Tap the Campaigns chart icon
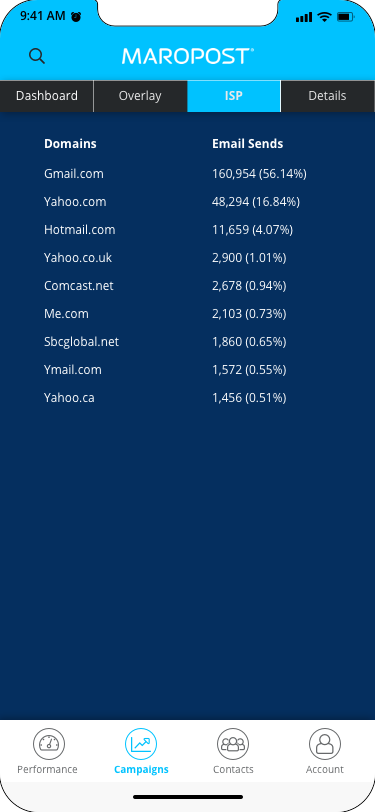This screenshot has height=812, width=375. click(x=141, y=744)
